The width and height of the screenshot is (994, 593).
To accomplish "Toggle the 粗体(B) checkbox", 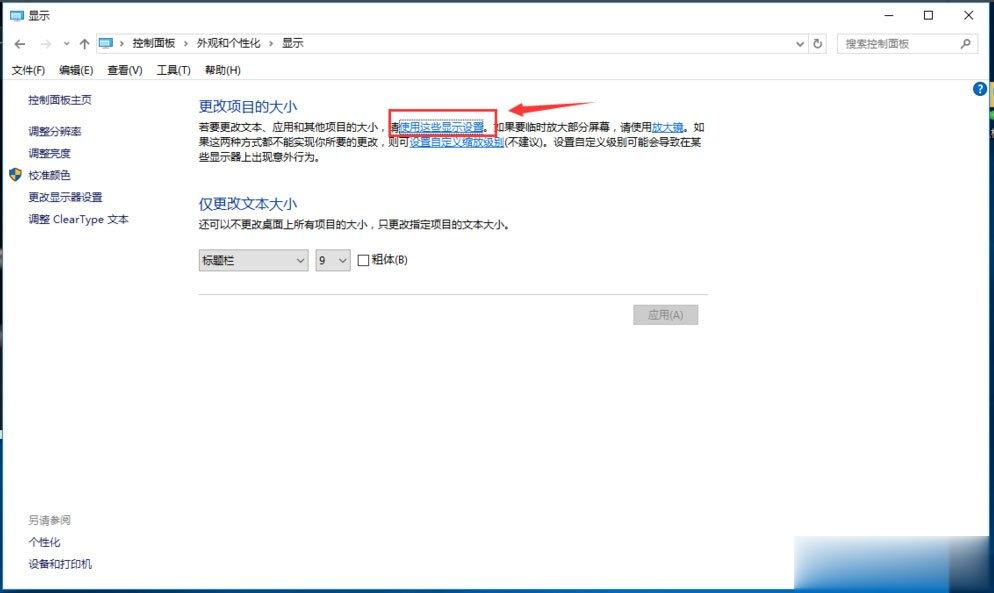I will (363, 260).
